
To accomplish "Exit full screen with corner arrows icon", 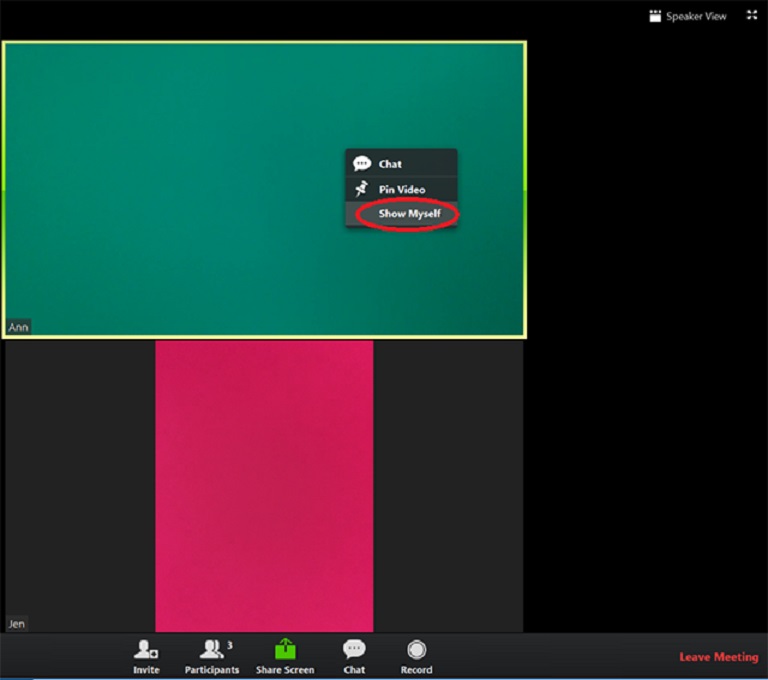I will tap(752, 15).
